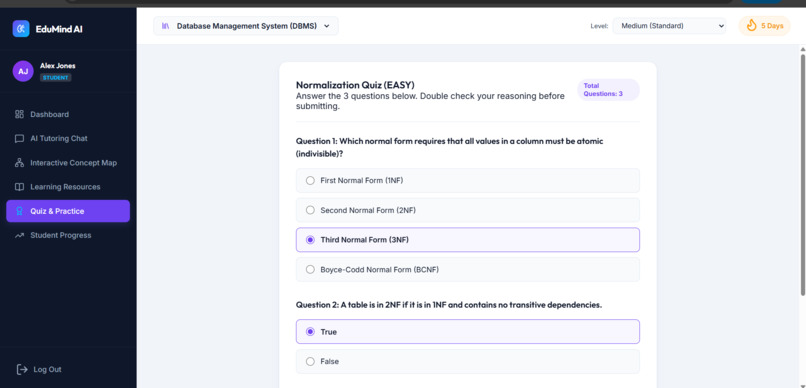Open the Quiz & Practice section
This screenshot has width=806, height=388.
68,211
